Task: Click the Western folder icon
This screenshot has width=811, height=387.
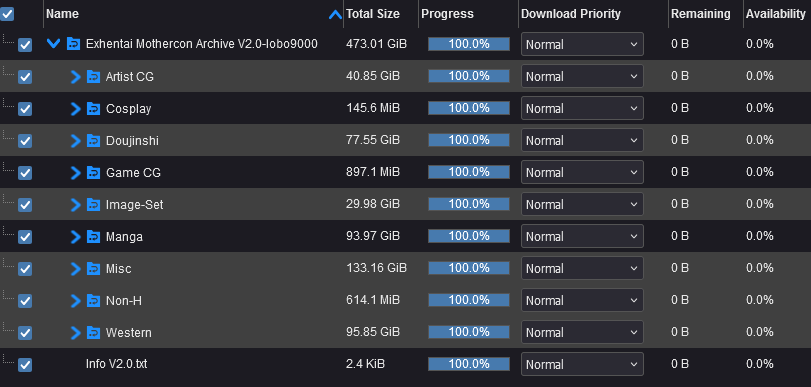Action: coord(93,333)
